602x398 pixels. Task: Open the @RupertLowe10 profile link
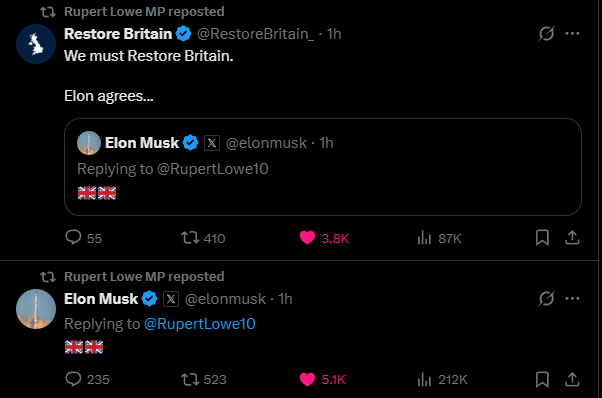(200, 324)
